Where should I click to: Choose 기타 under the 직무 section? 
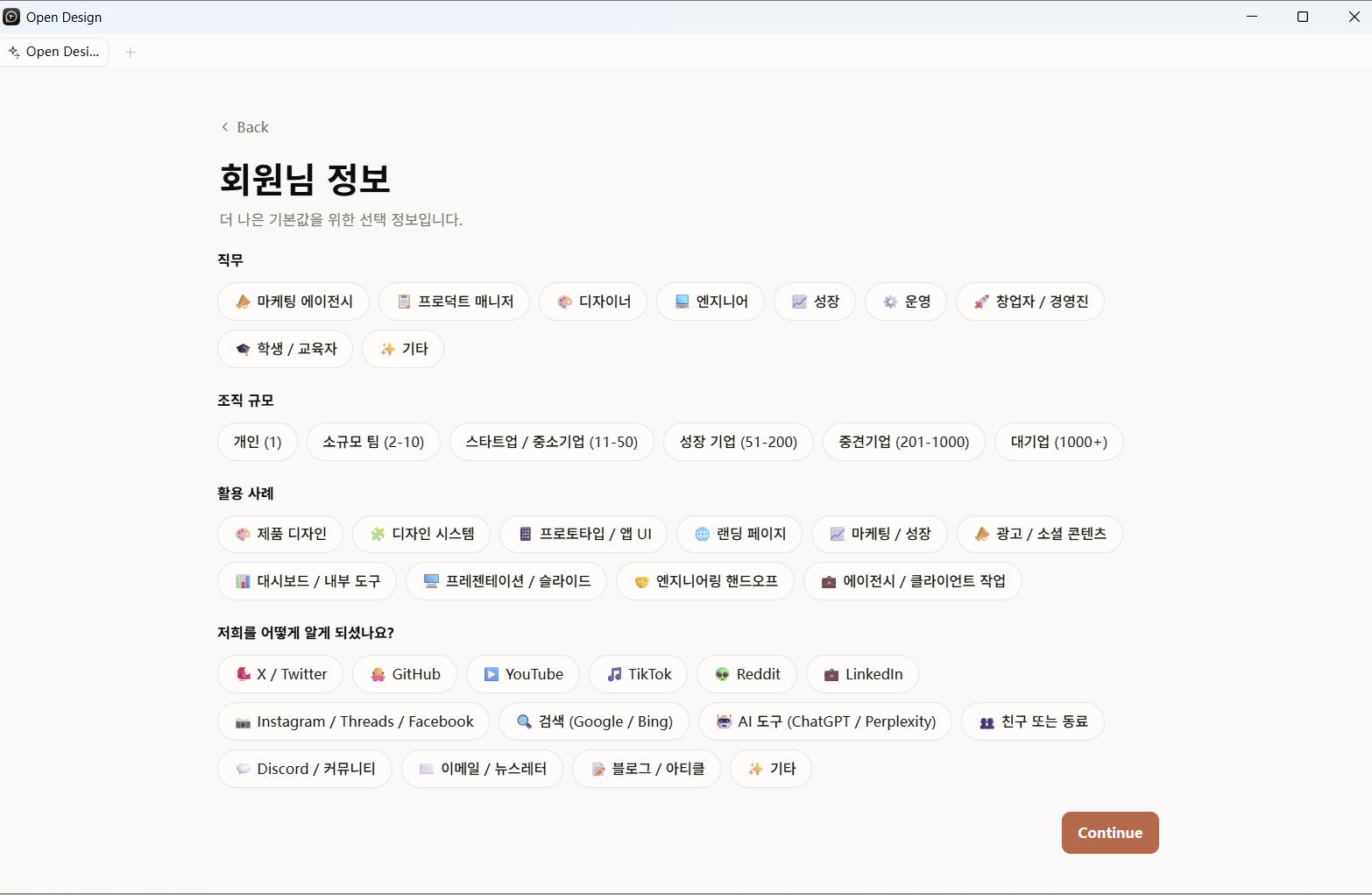[403, 349]
